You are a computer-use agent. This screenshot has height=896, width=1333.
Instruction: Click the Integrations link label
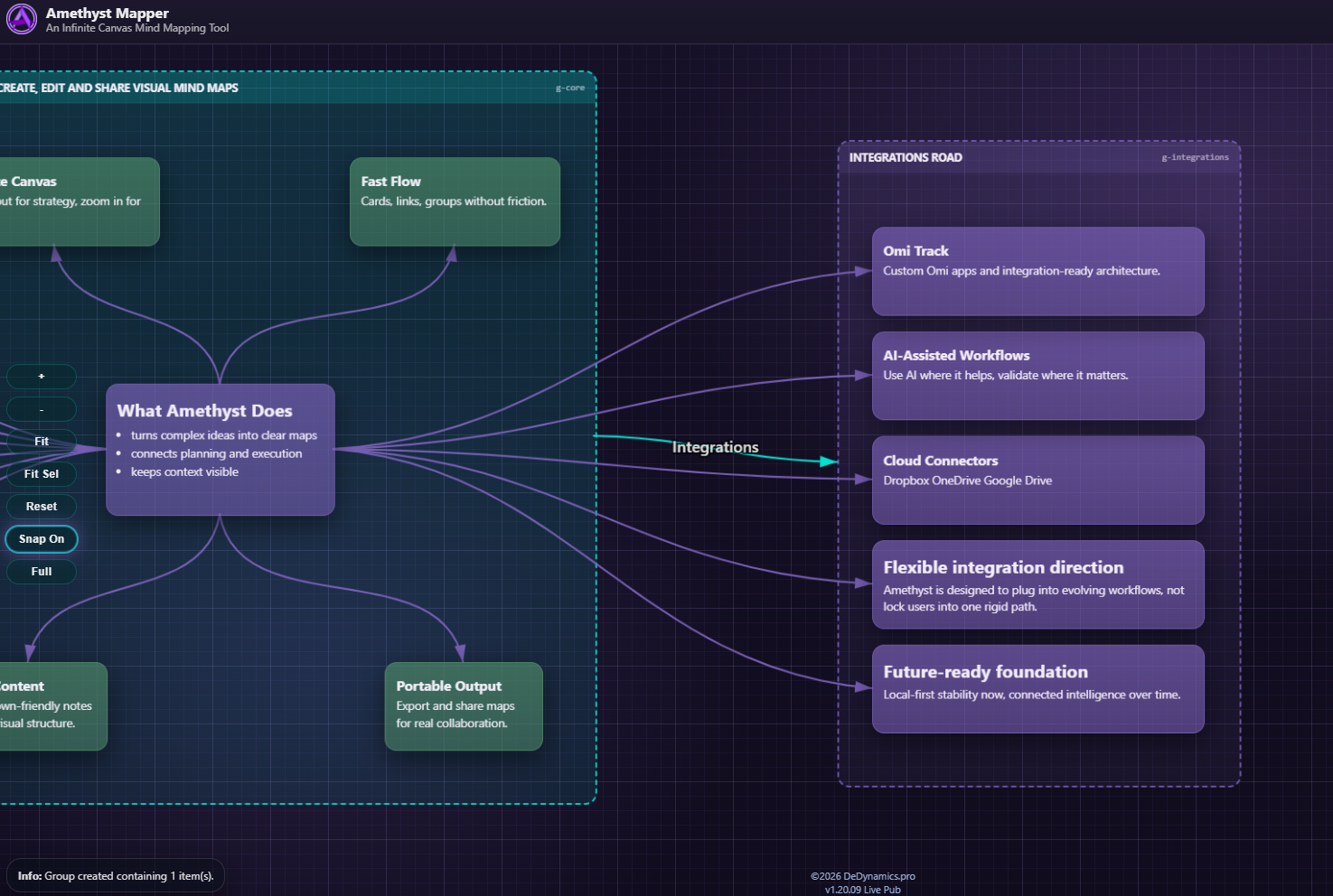[x=715, y=447]
